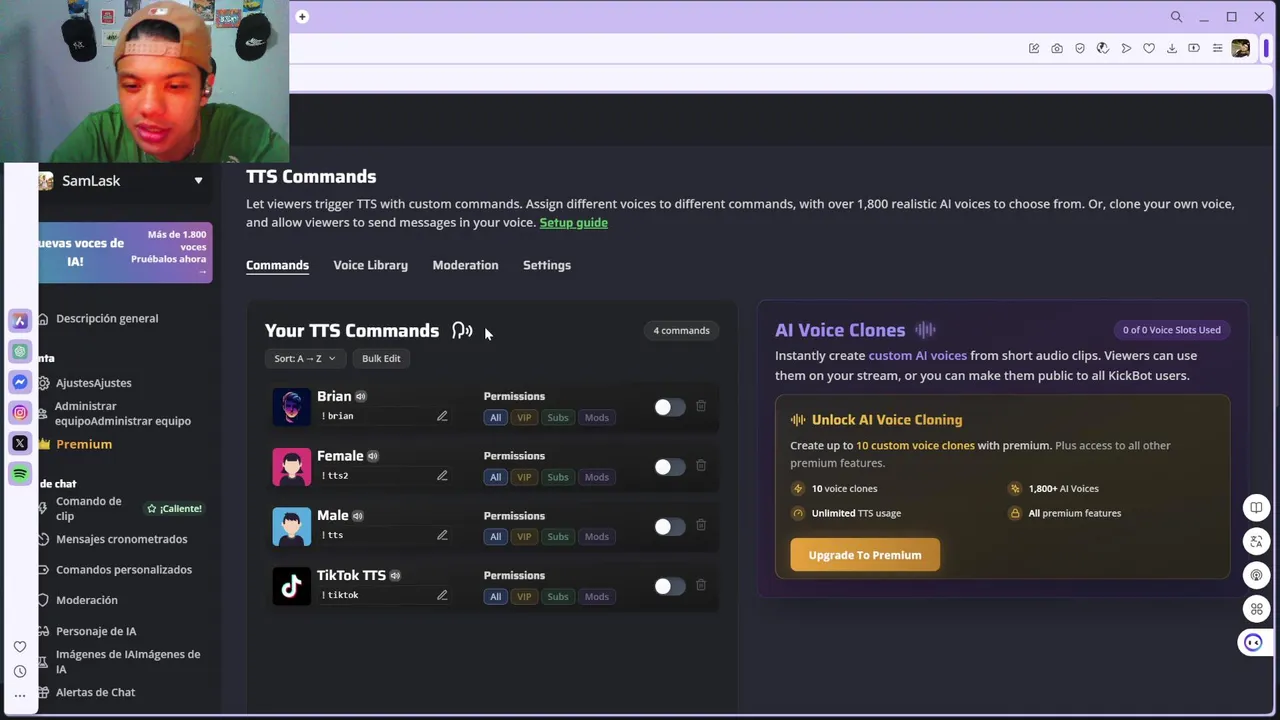Open Instagram from the browser sidebar
Image resolution: width=1280 pixels, height=720 pixels.
pyautogui.click(x=20, y=413)
